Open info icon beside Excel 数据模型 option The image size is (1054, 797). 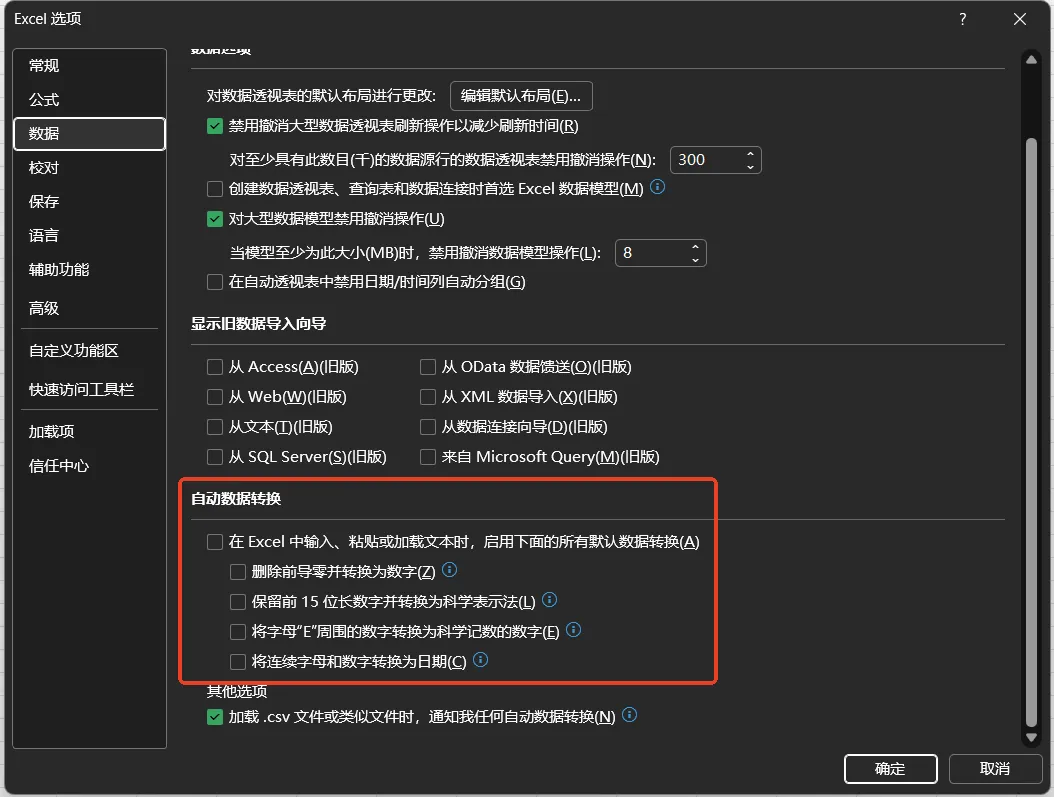(x=657, y=187)
